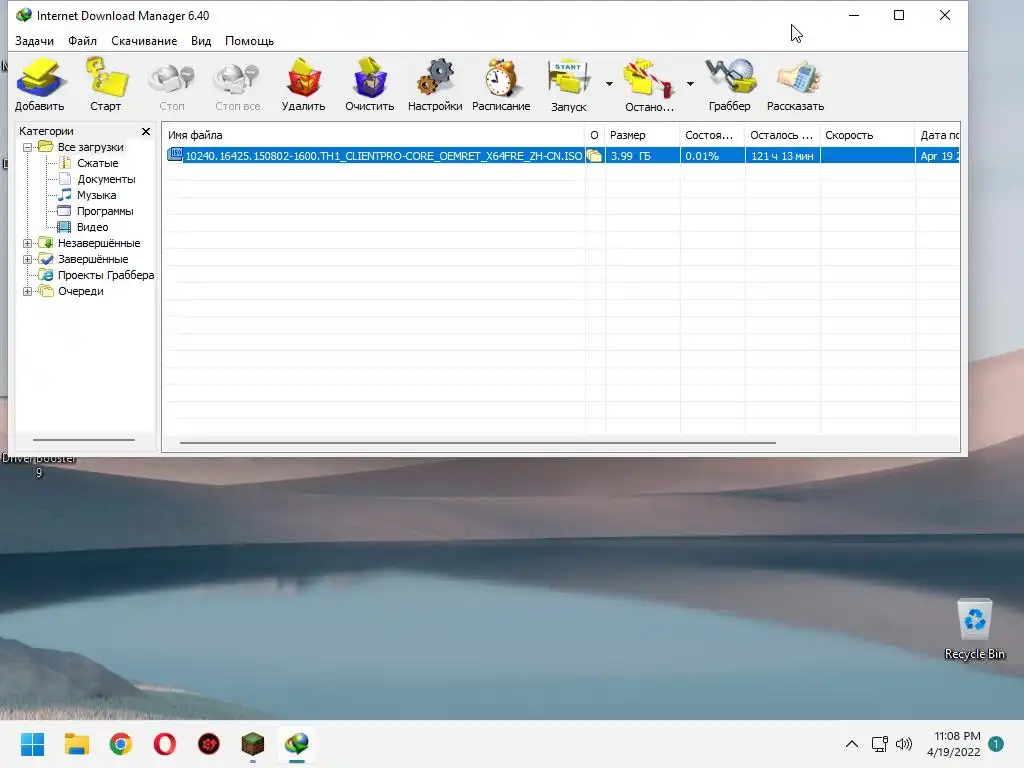Select the Документы category

pyautogui.click(x=106, y=179)
